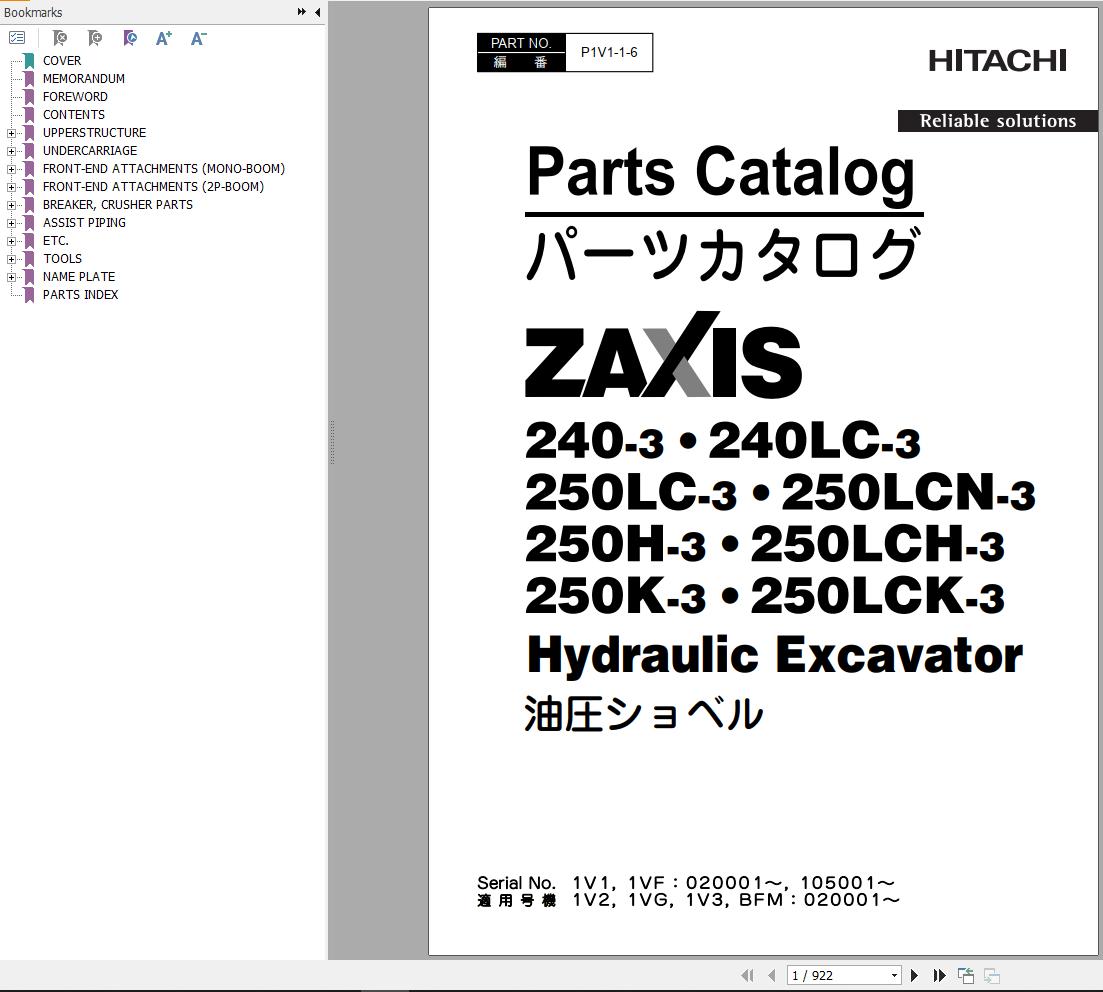The height and width of the screenshot is (992, 1103).
Task: Expand the NAME PLATE bookmark
Action: pos(11,277)
